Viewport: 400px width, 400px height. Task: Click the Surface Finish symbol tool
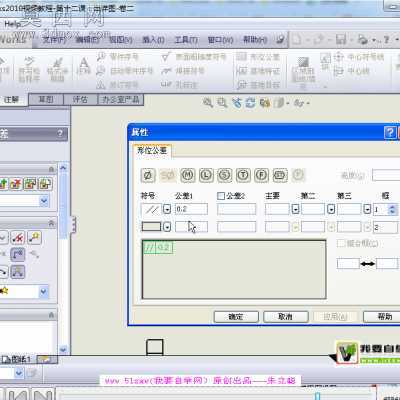[x=194, y=57]
